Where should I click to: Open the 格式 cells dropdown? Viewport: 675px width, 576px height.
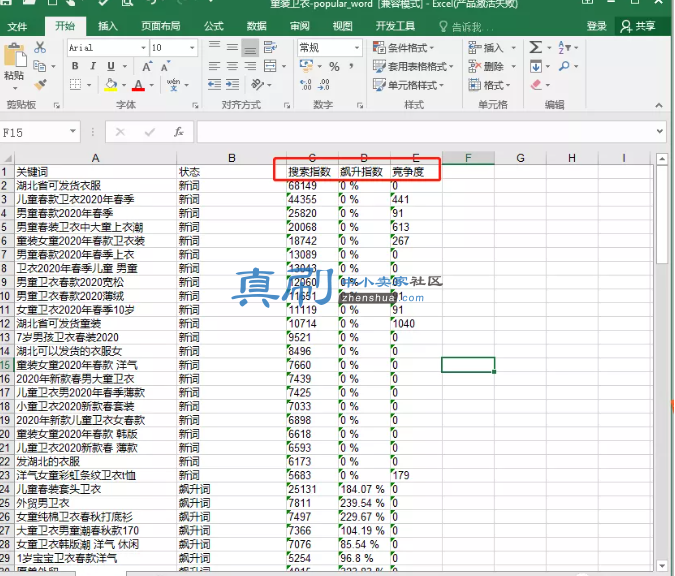tap(489, 85)
